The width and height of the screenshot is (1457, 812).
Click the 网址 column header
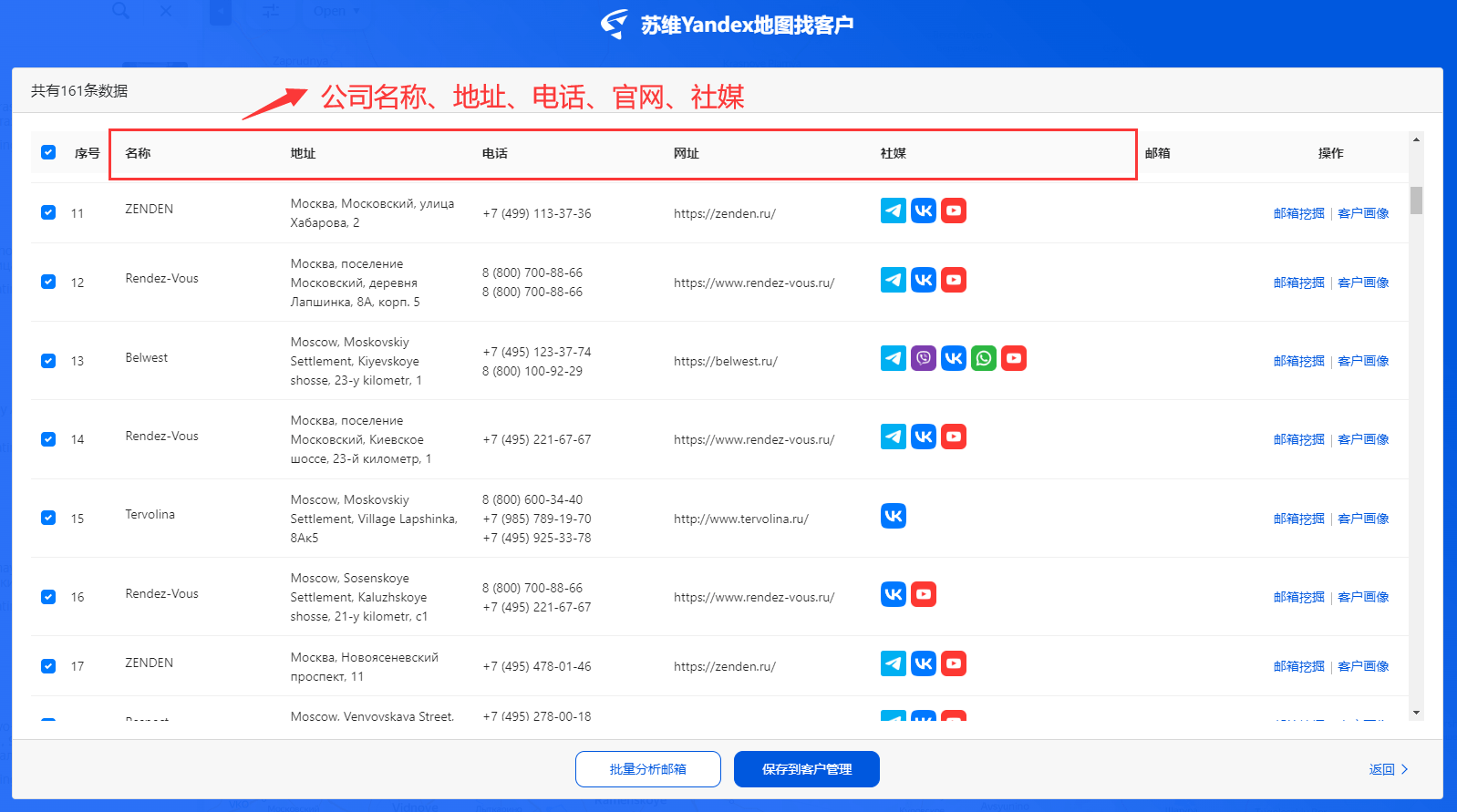(x=687, y=153)
